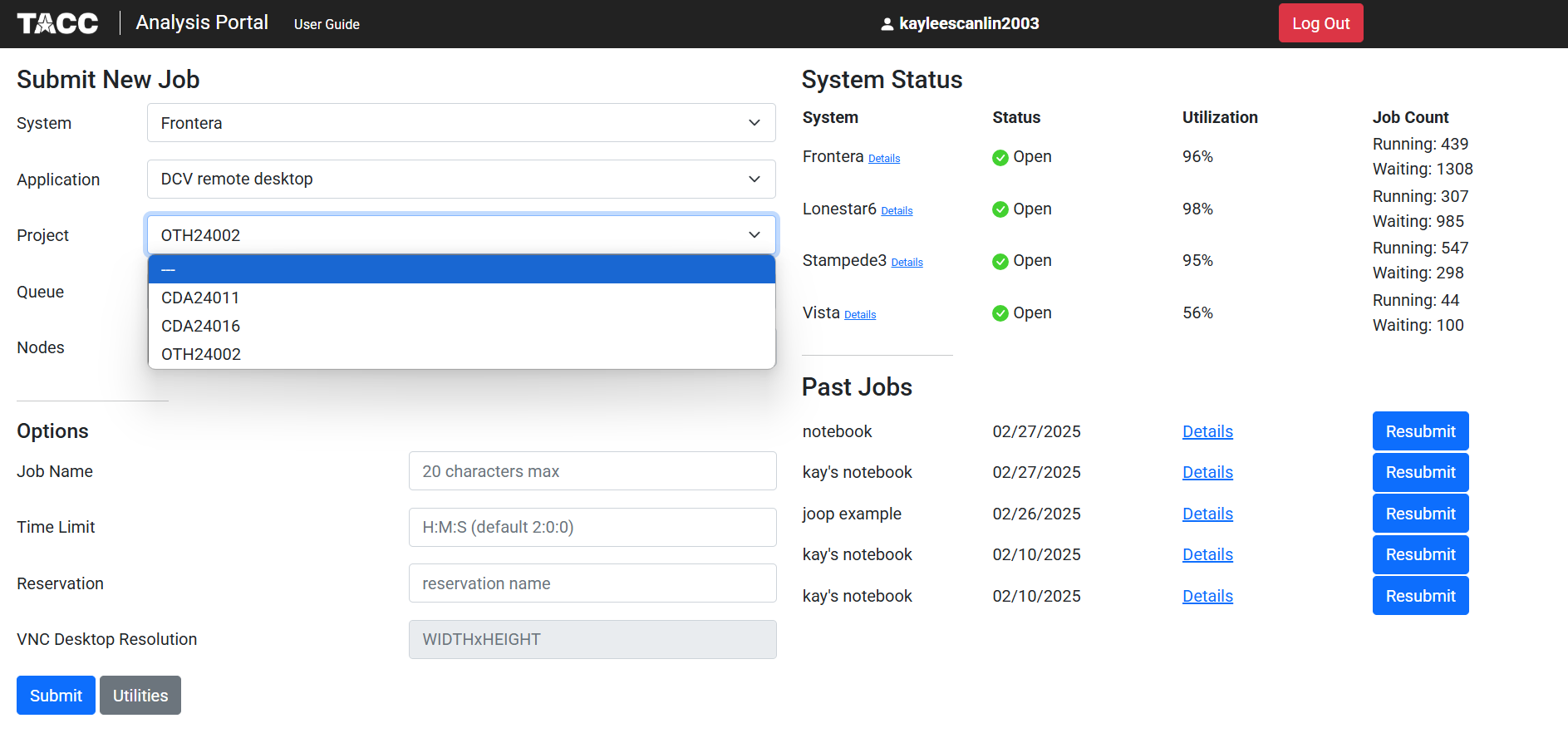Open the Application dropdown showing DCV remote desktop
Image resolution: width=1568 pixels, height=738 pixels.
coord(461,179)
